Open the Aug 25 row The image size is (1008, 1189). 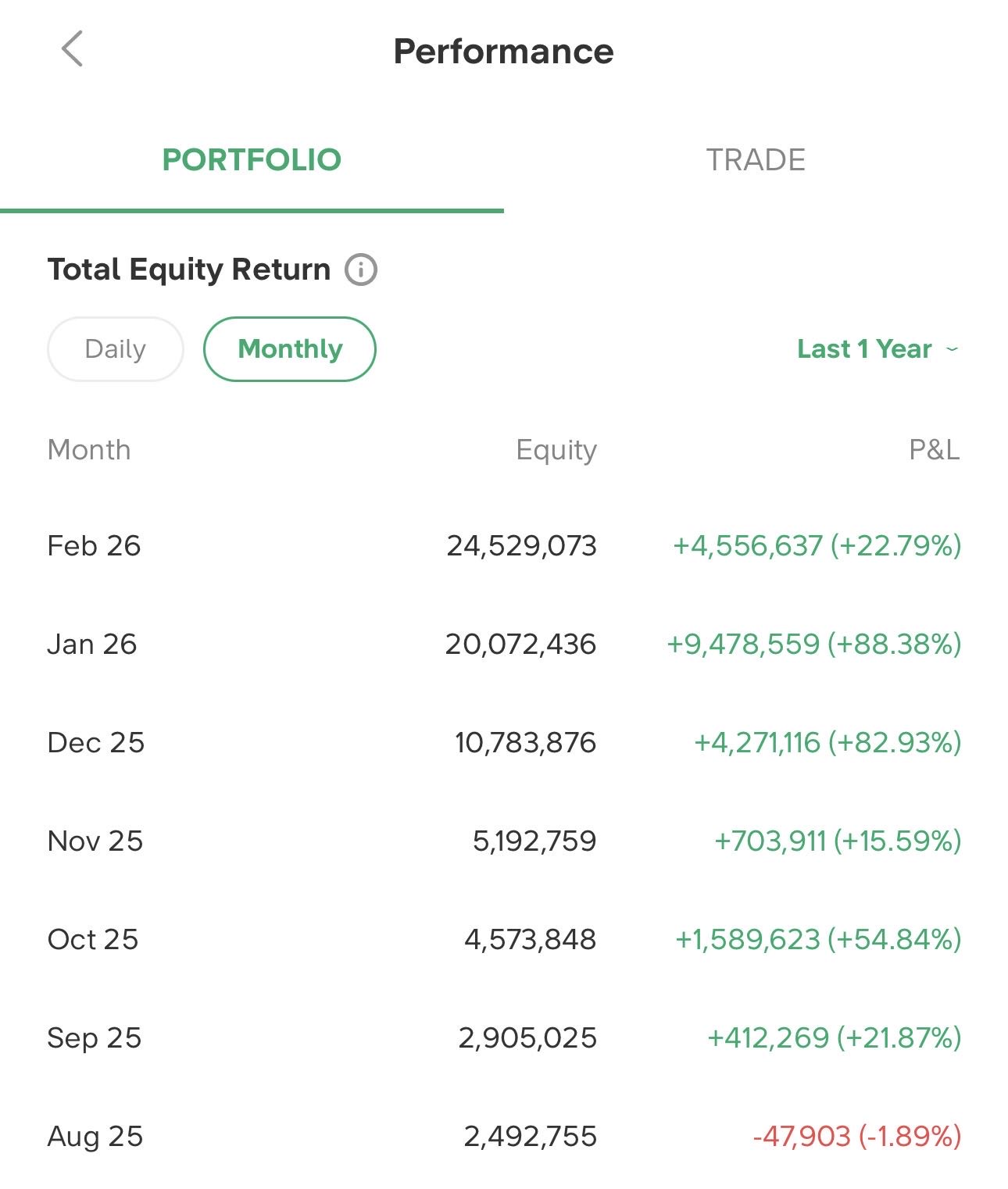pos(95,1136)
